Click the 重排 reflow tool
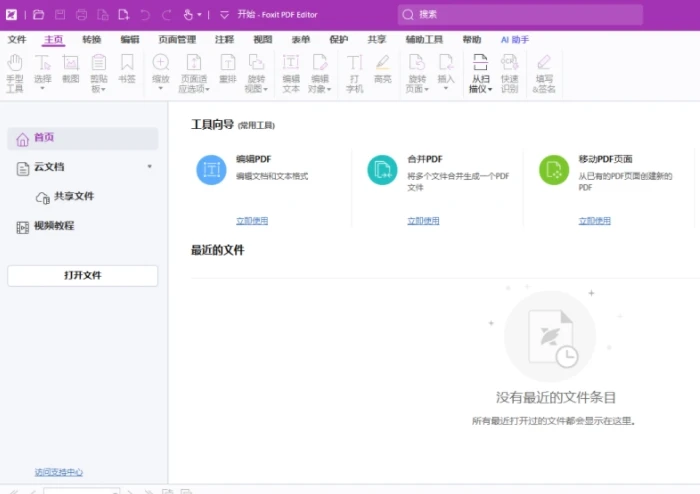The height and width of the screenshot is (494, 700). (x=228, y=69)
